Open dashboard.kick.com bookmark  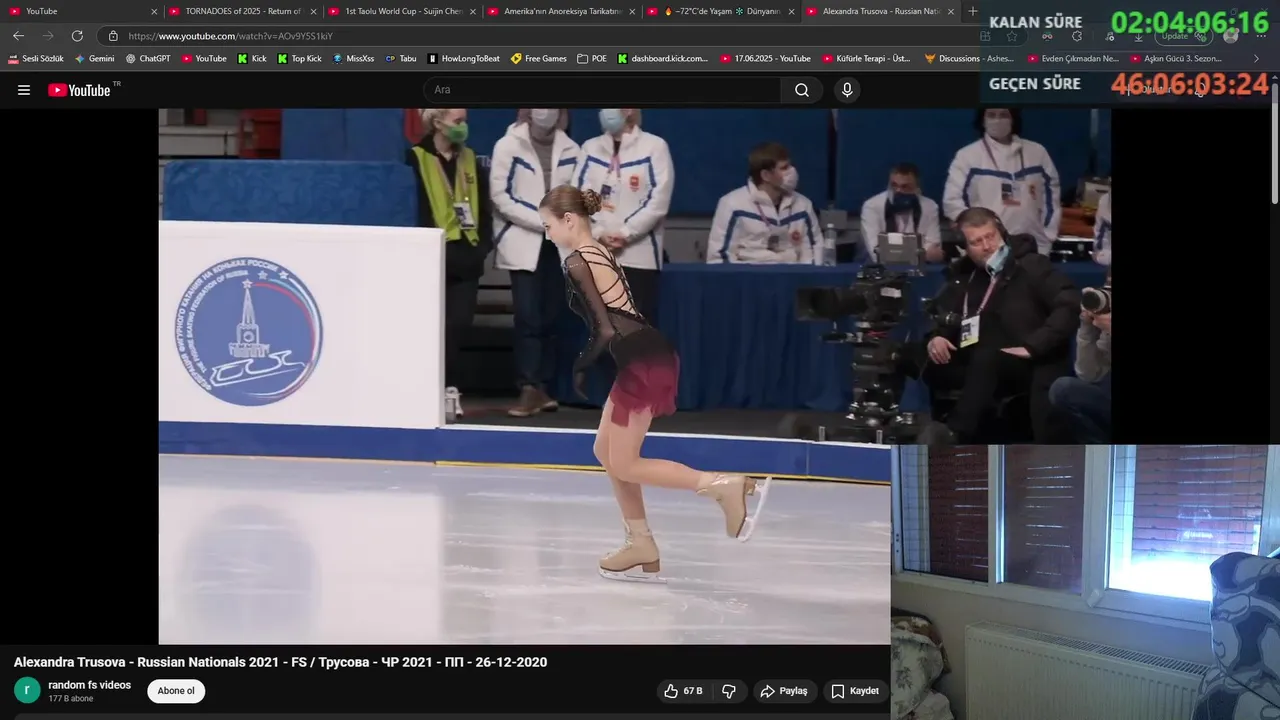coord(662,59)
